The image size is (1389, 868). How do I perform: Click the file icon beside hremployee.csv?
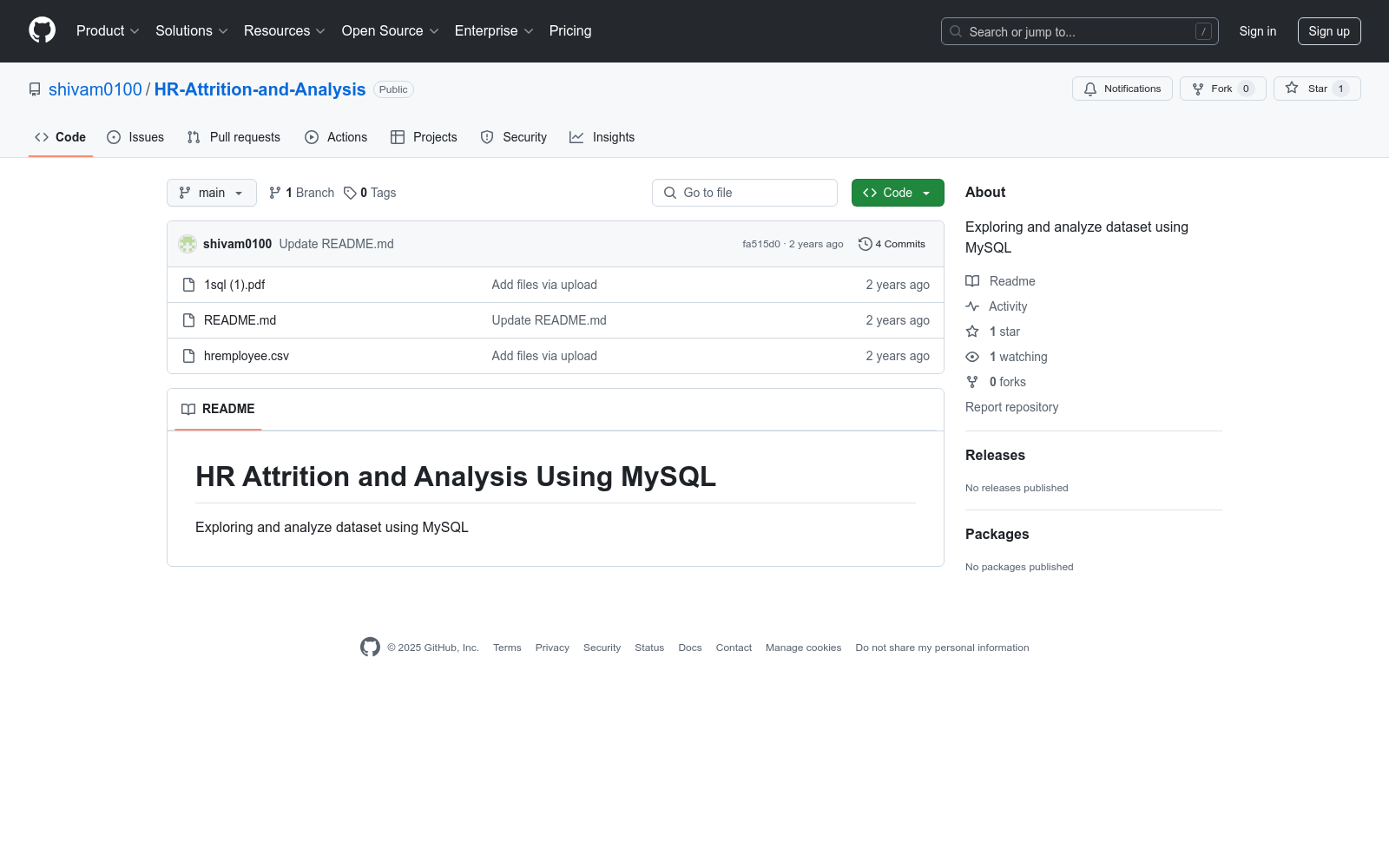(x=188, y=356)
